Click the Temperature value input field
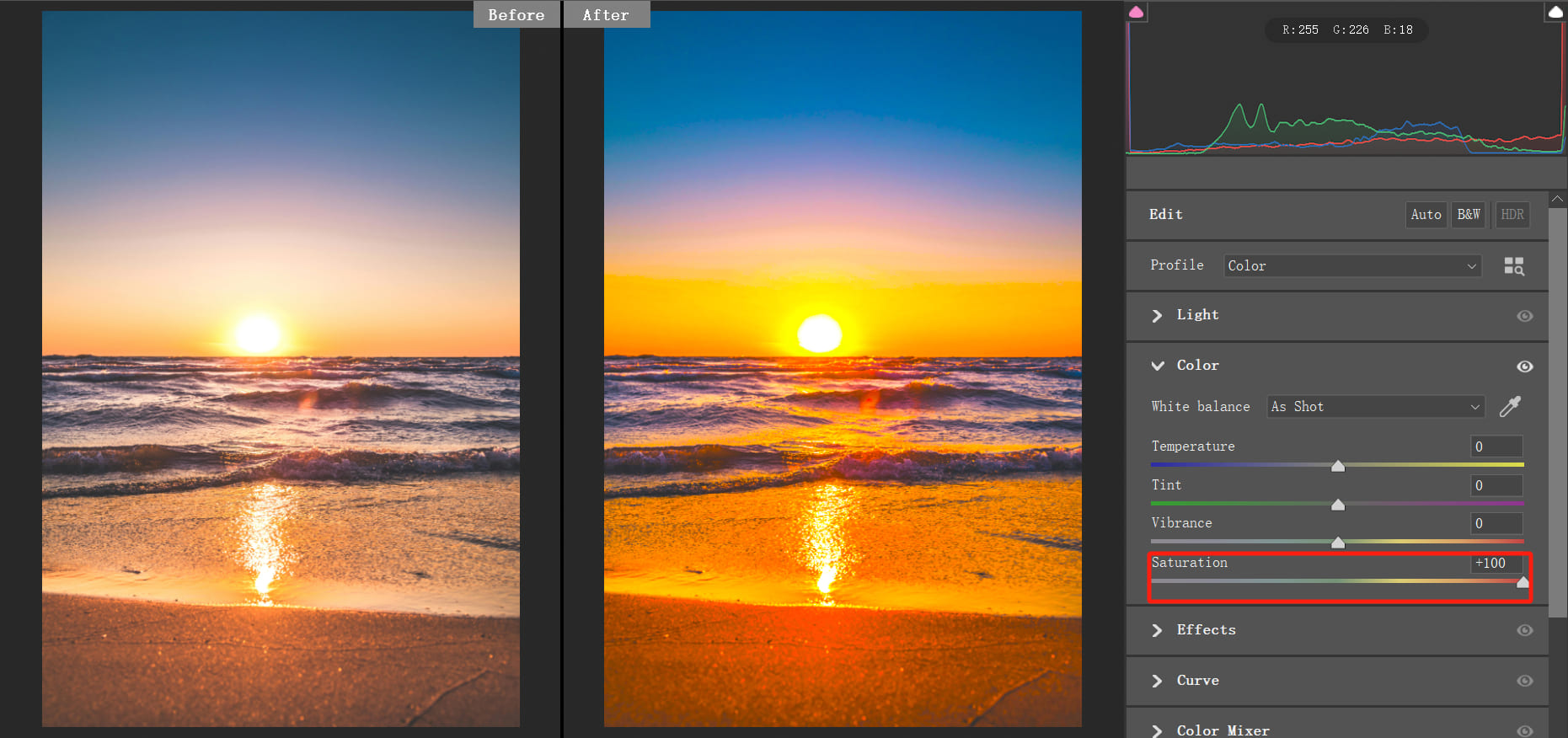This screenshot has height=738, width=1568. (1496, 447)
